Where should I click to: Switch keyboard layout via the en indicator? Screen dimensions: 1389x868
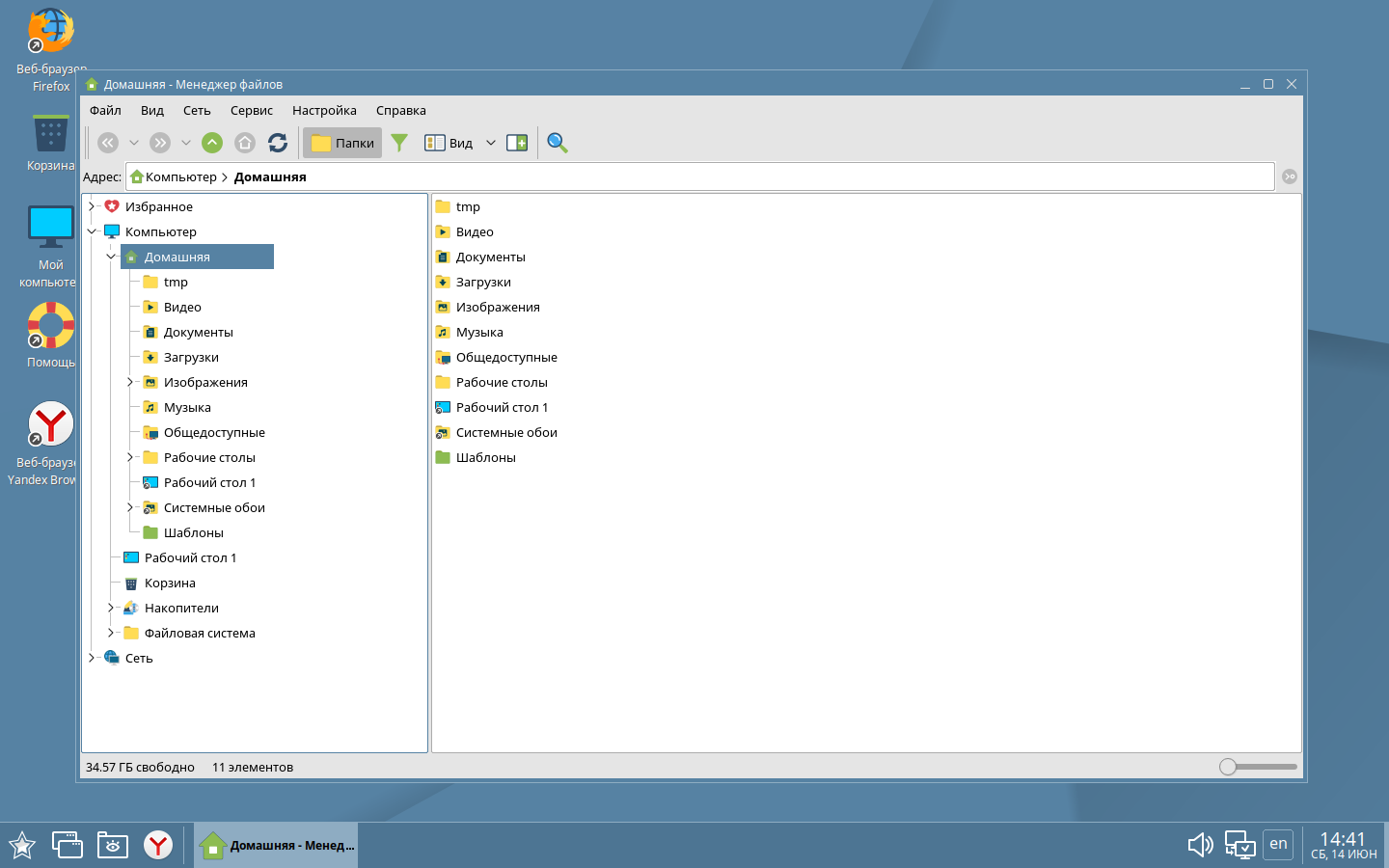click(1278, 844)
